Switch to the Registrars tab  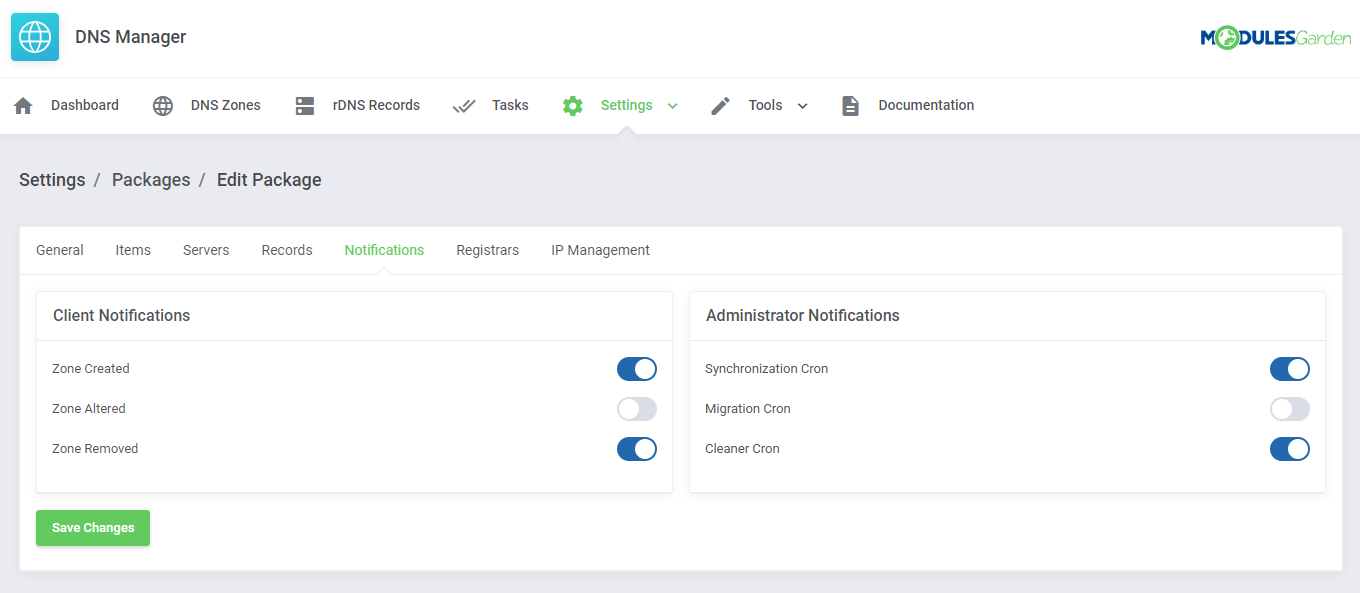point(487,249)
